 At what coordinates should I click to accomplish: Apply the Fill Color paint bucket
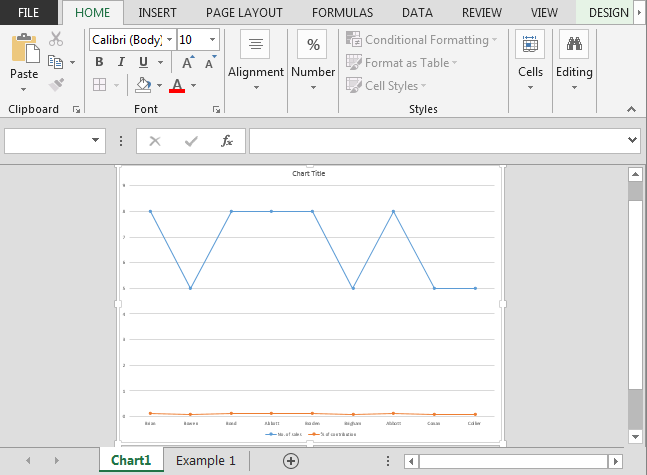(143, 85)
